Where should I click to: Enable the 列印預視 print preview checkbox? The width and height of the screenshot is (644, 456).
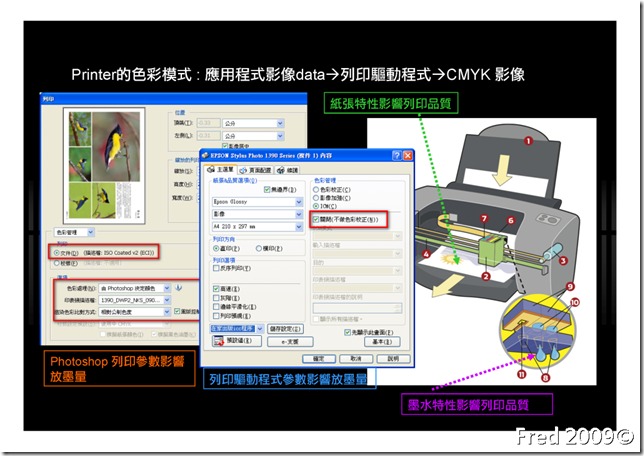(216, 316)
